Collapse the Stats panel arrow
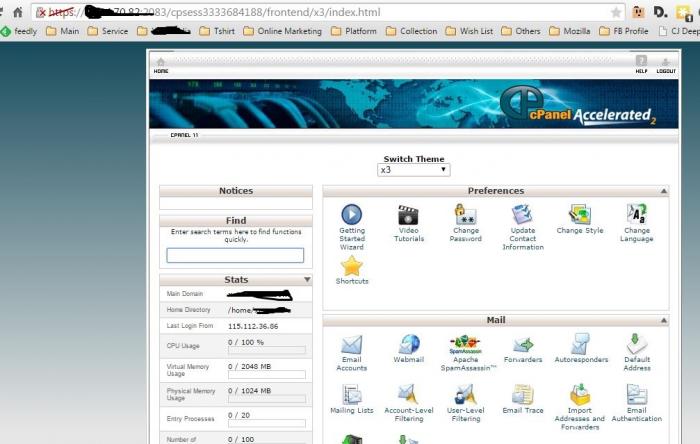The width and height of the screenshot is (700, 444). click(307, 280)
